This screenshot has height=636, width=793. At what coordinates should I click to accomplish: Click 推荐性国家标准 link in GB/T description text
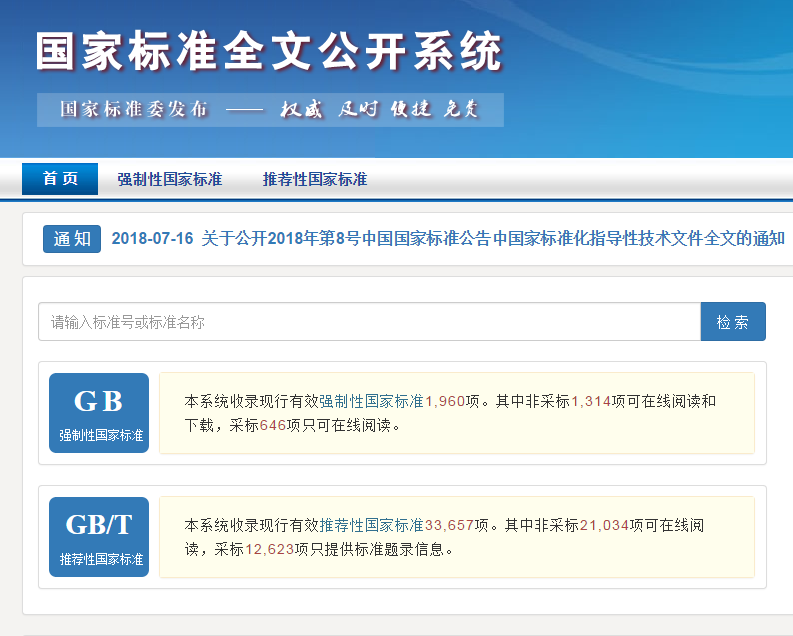click(x=372, y=525)
